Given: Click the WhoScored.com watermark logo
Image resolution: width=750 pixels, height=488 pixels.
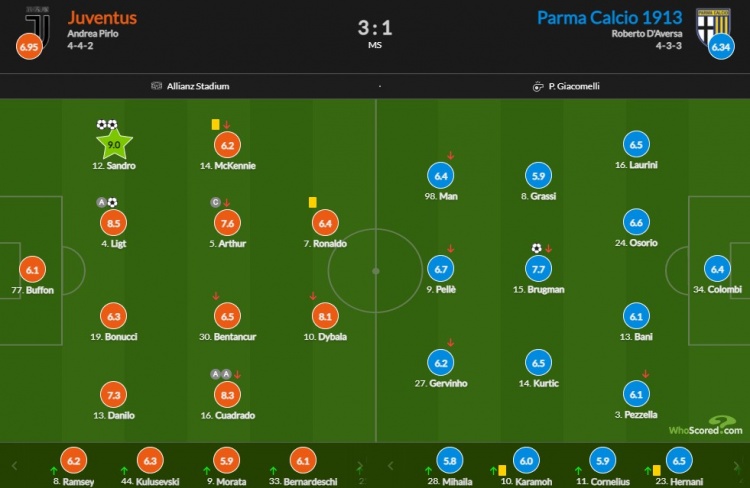Looking at the screenshot, I should [706, 426].
